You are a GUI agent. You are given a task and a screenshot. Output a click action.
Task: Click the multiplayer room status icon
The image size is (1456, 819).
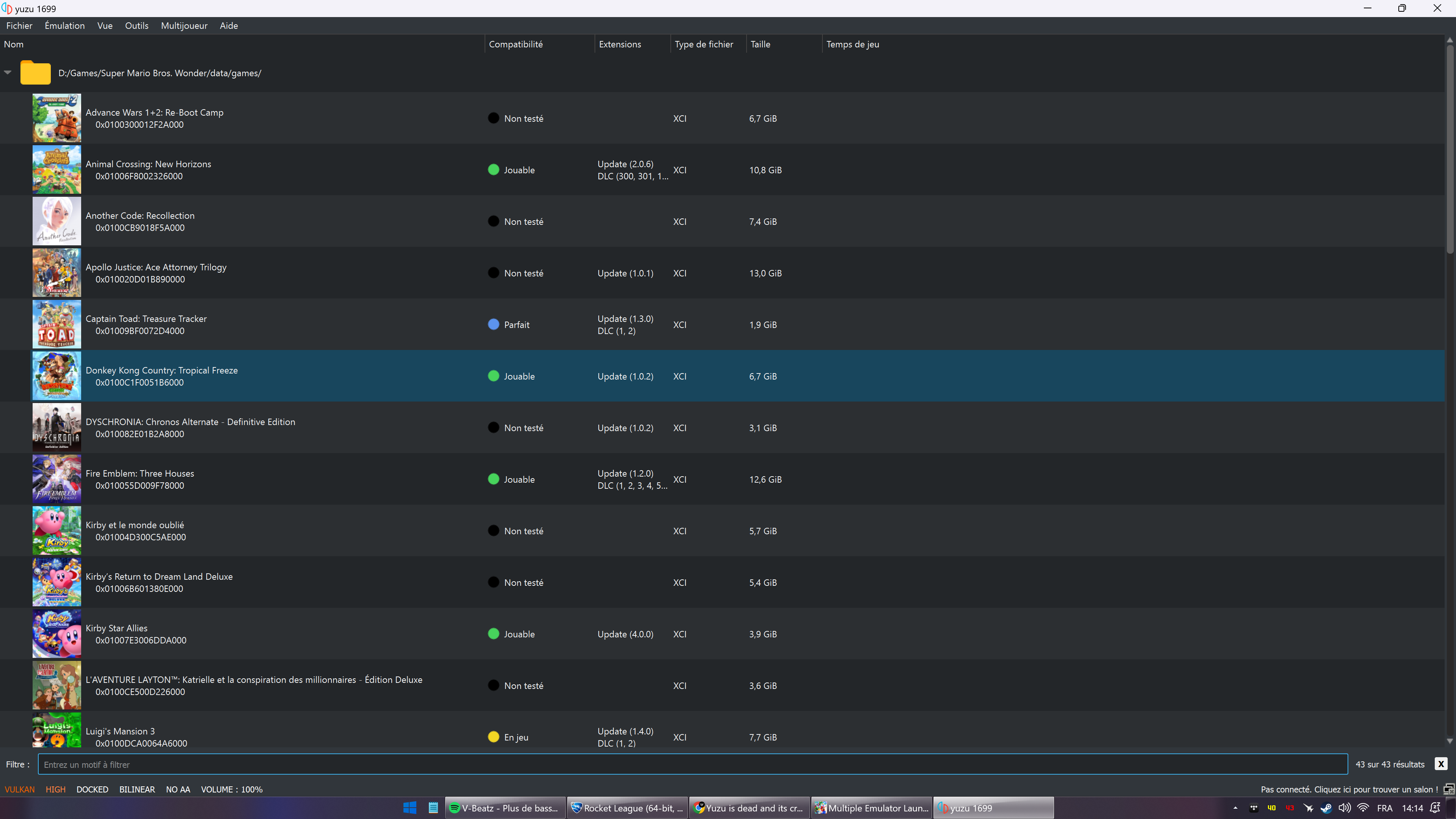(x=1449, y=789)
